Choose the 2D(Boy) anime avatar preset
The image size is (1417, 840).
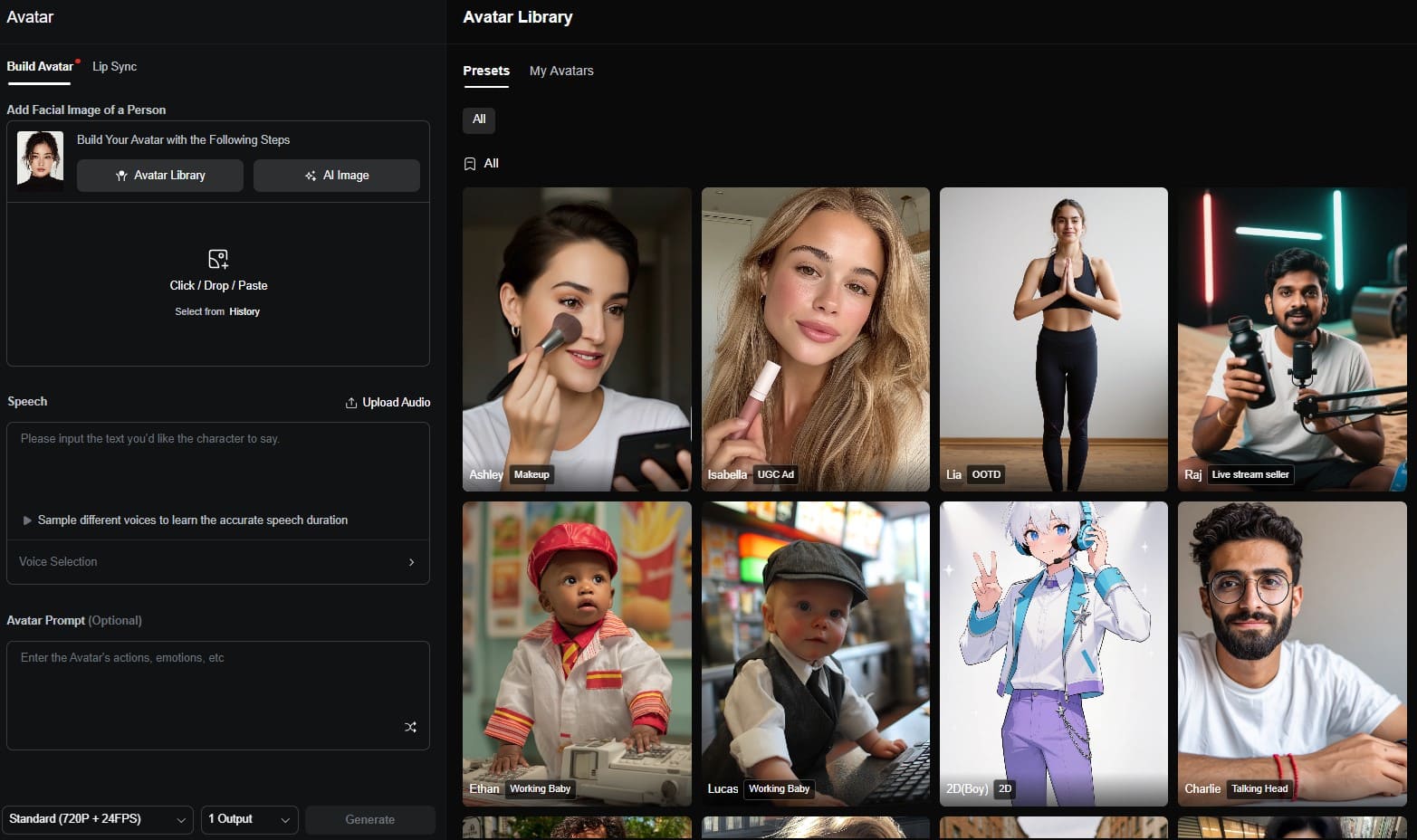(x=1053, y=653)
